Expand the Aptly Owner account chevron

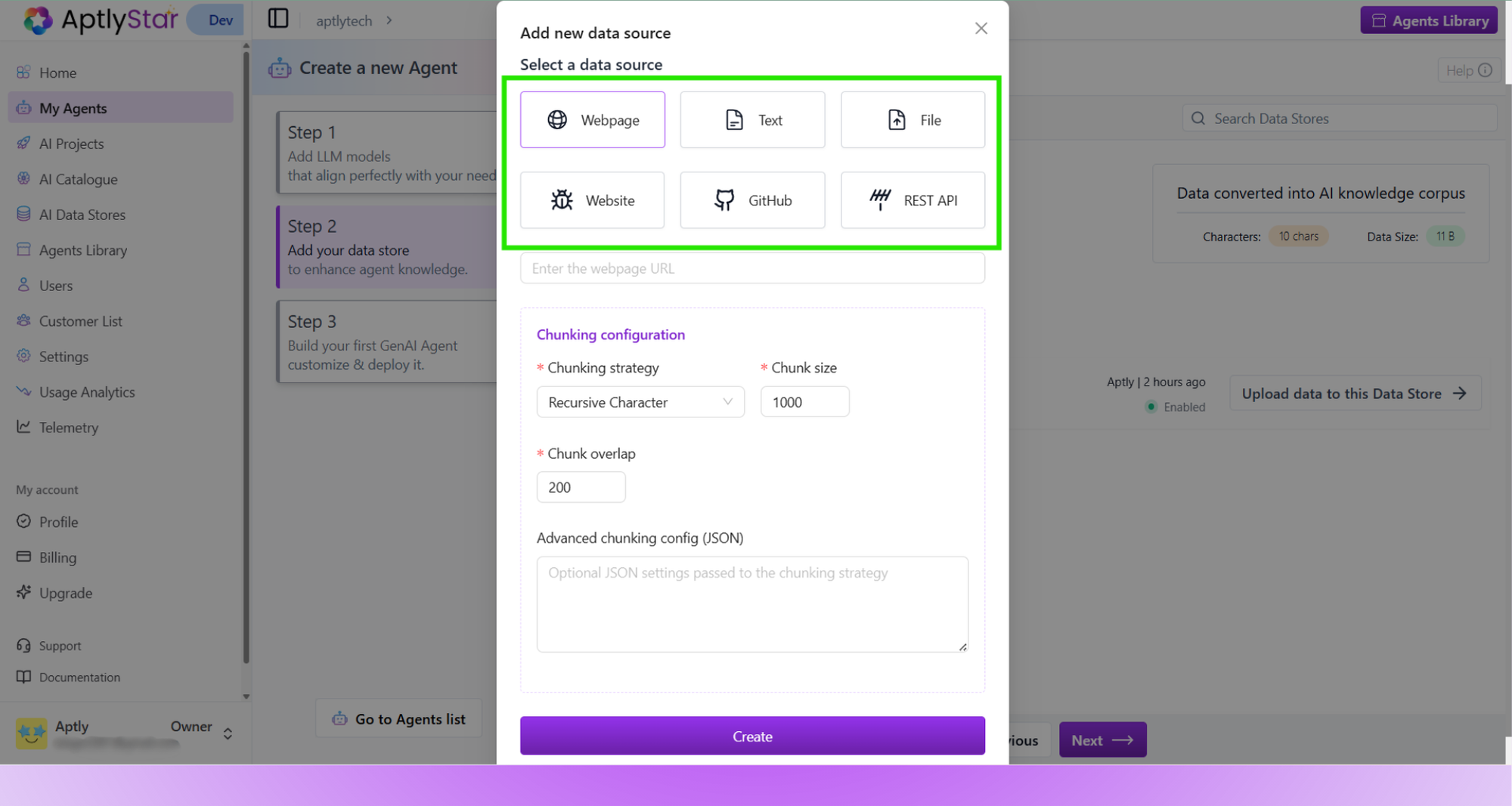point(228,733)
